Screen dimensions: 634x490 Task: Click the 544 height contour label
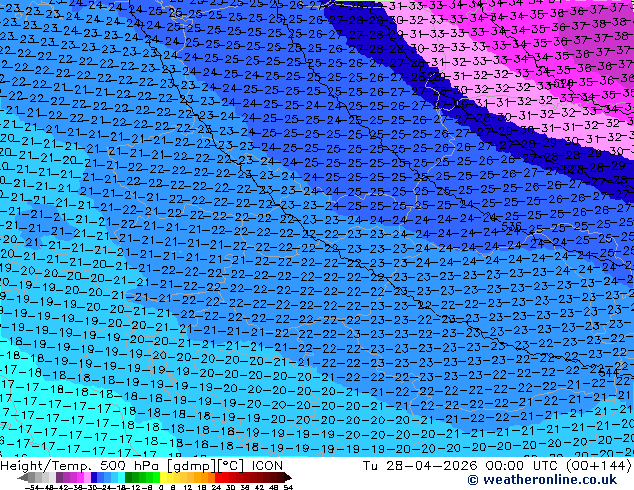tap(609, 372)
